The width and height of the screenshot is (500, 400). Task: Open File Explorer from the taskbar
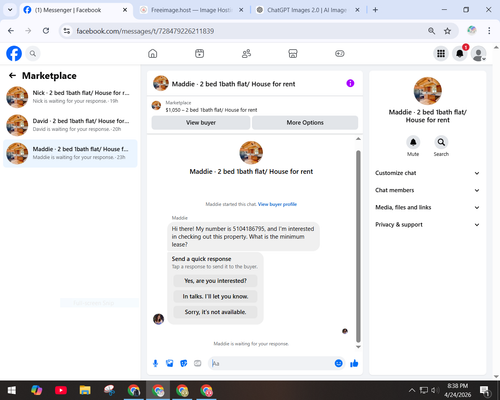[x=85, y=390]
